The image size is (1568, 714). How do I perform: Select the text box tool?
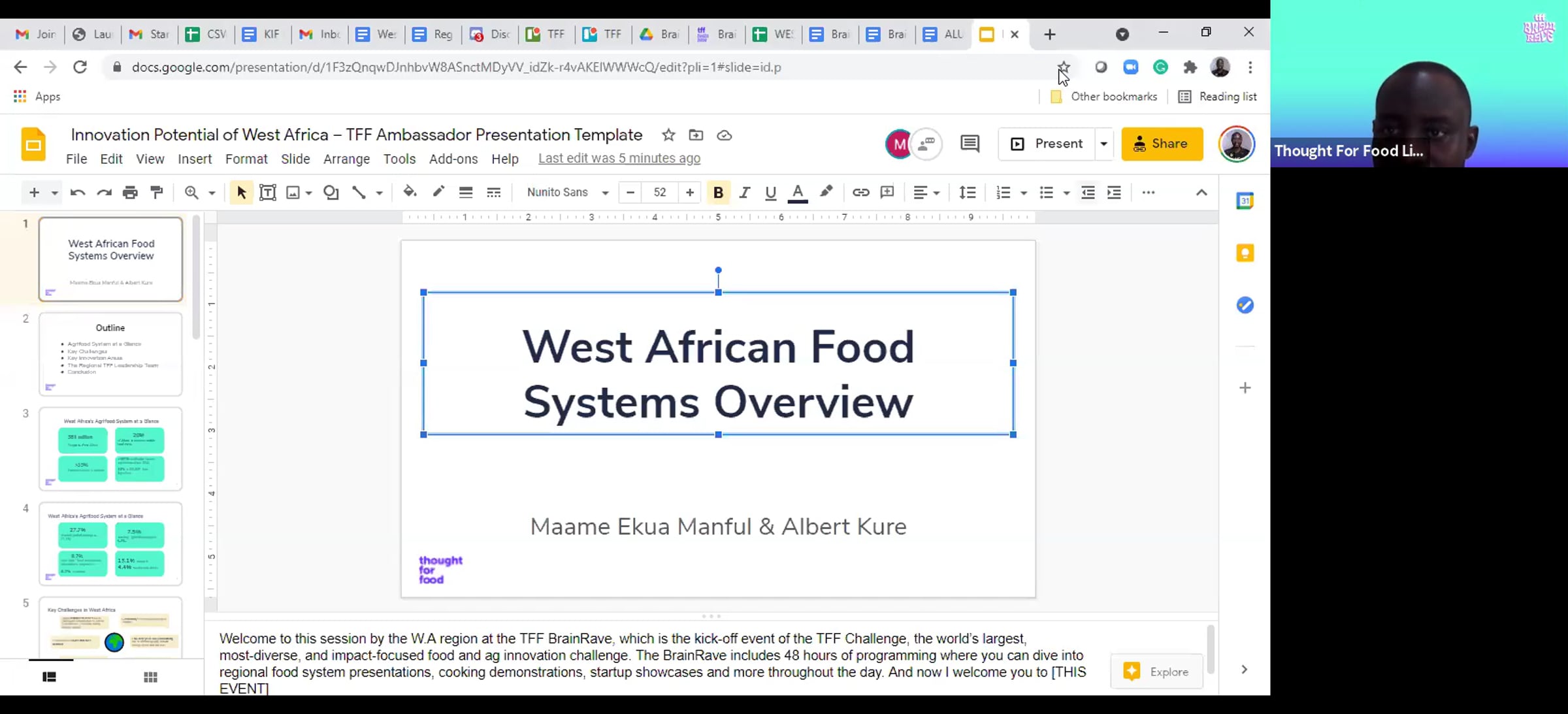click(267, 192)
